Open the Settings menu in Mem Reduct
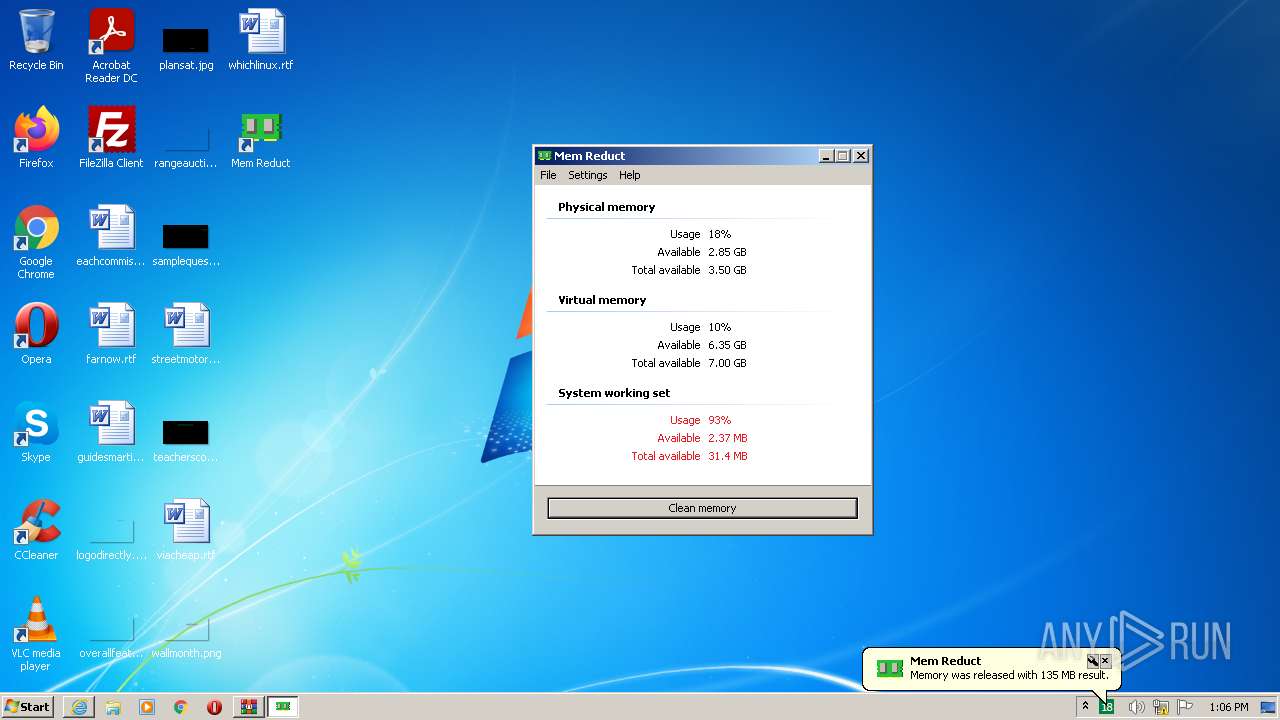This screenshot has width=1280, height=720. (588, 175)
